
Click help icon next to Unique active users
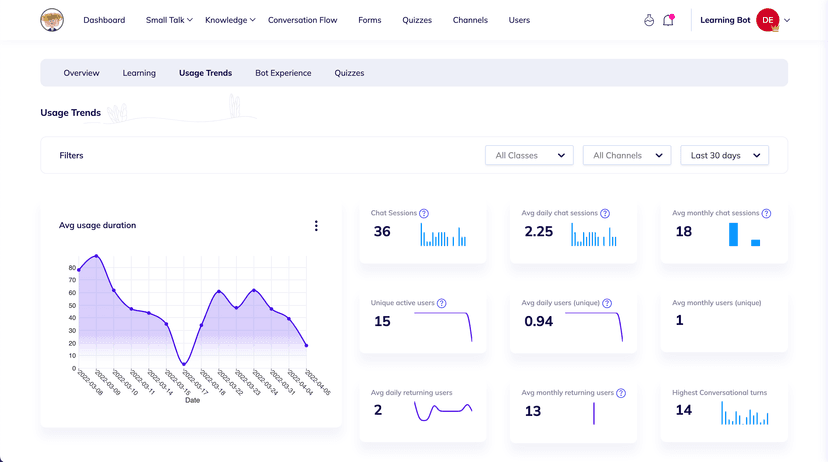point(441,303)
